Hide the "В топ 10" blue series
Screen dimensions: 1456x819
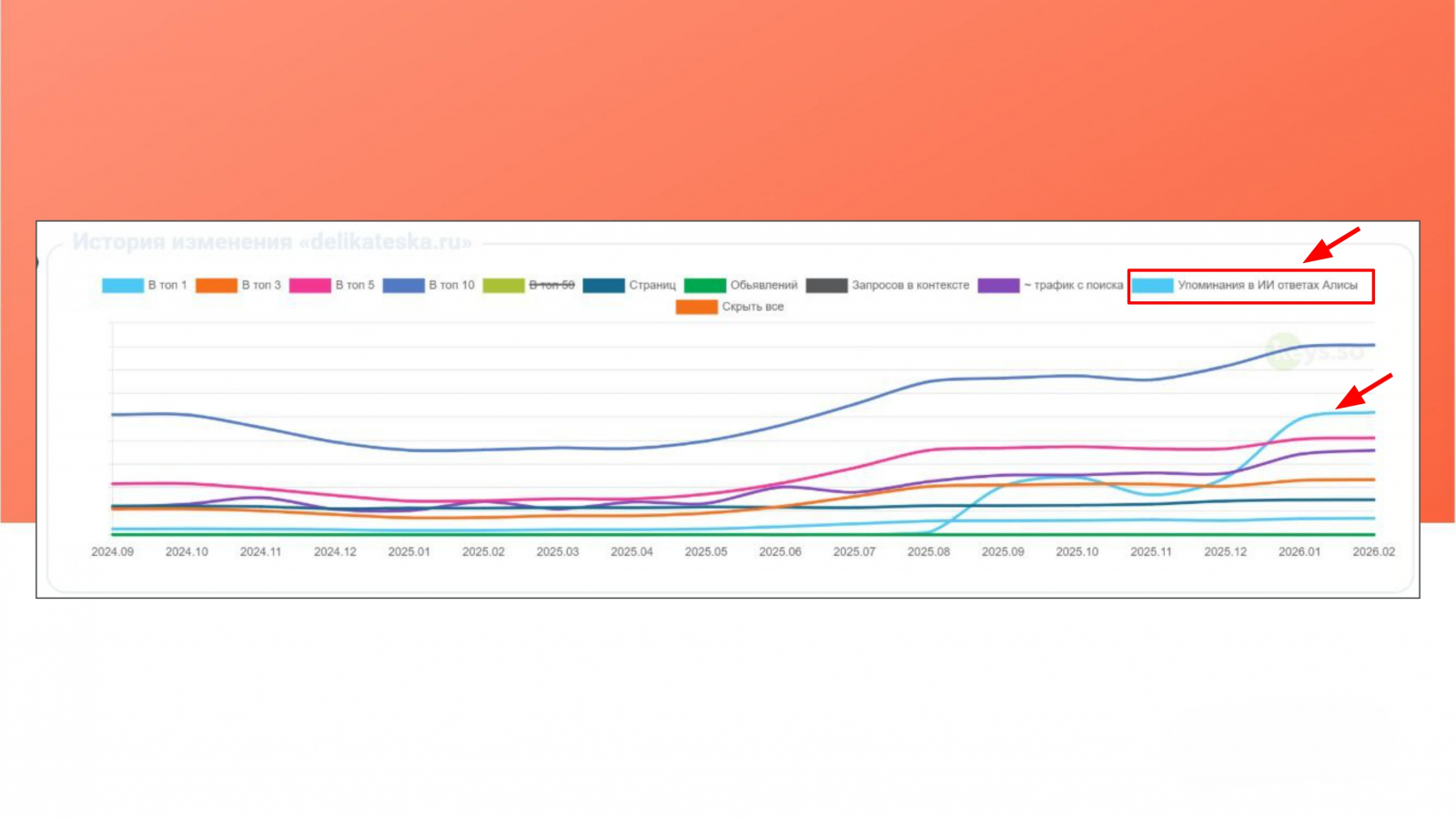pos(429,286)
